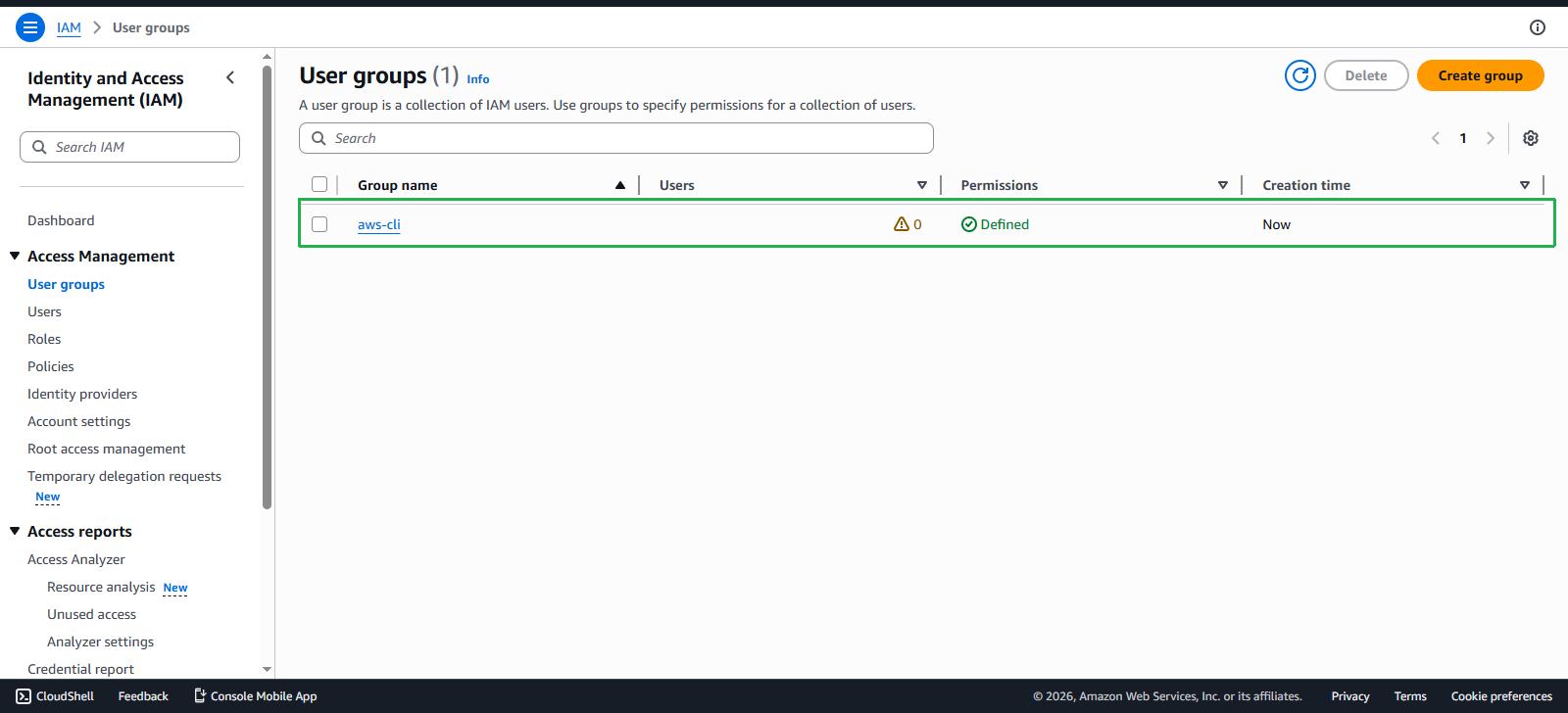Open Credential report in the sidebar
Screen dimensions: 1568x713
point(80,669)
